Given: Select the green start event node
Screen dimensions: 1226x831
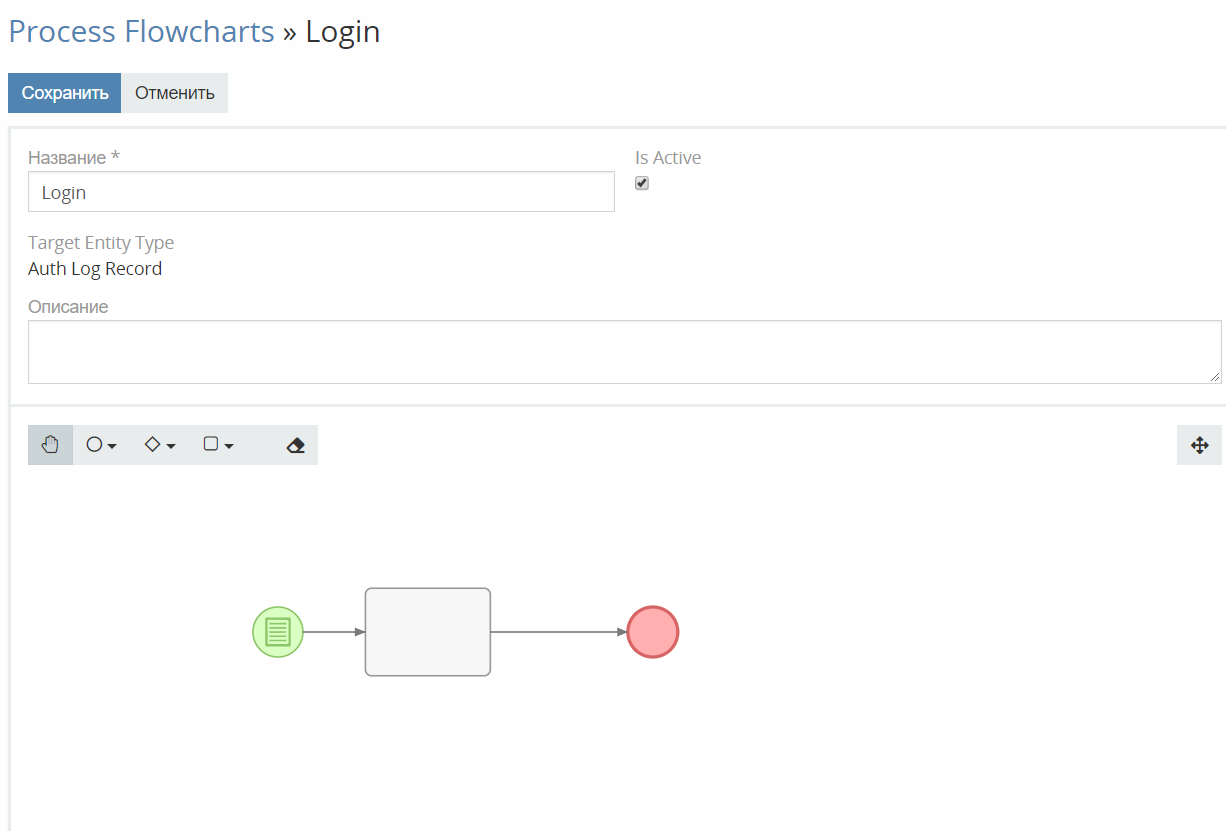Looking at the screenshot, I should pos(278,632).
